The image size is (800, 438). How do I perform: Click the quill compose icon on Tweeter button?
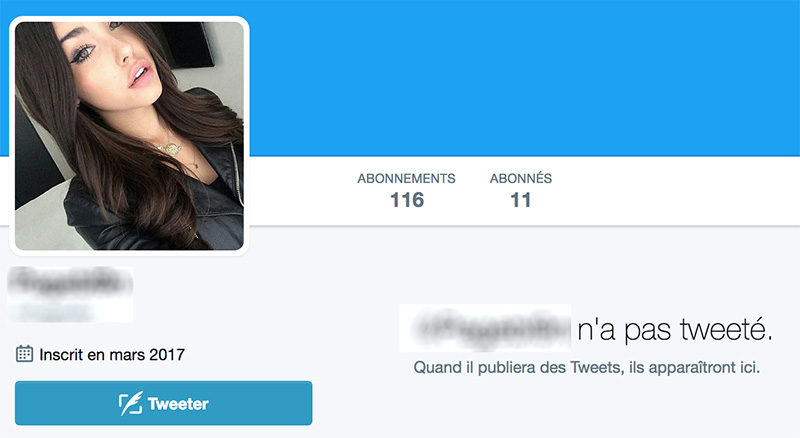click(x=130, y=404)
